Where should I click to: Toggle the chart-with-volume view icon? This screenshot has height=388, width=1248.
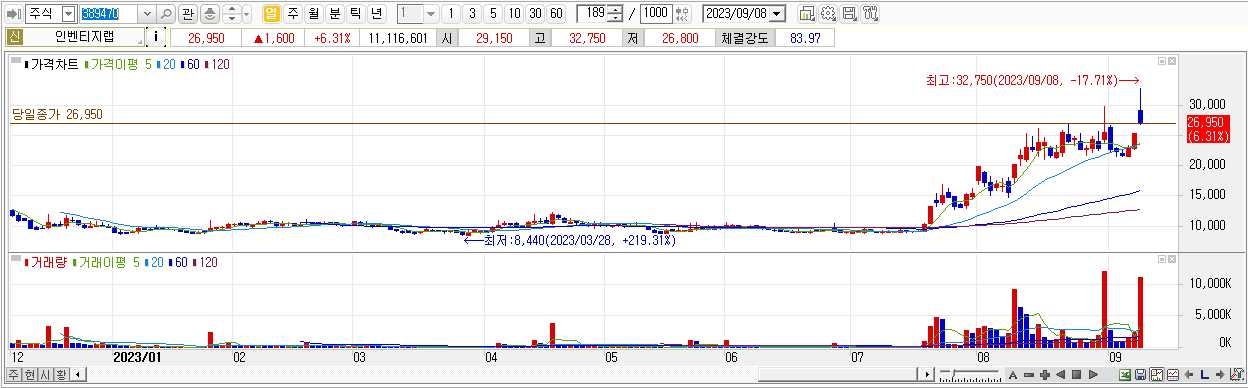[x=1157, y=375]
